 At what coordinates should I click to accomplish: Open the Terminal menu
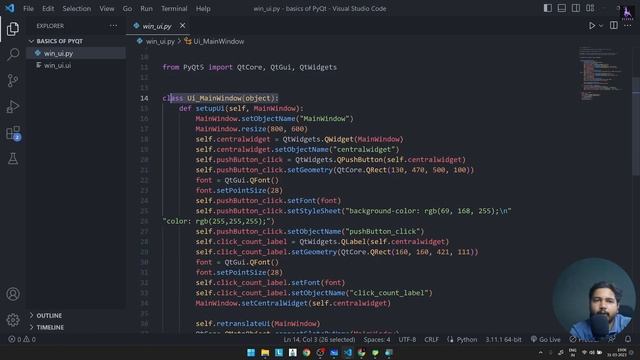point(174,8)
